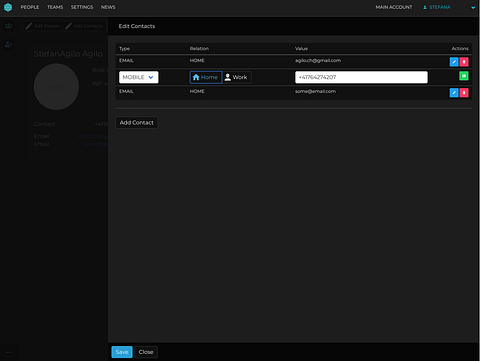The height and width of the screenshot is (361, 480).
Task: Save the contact changes
Action: point(122,352)
